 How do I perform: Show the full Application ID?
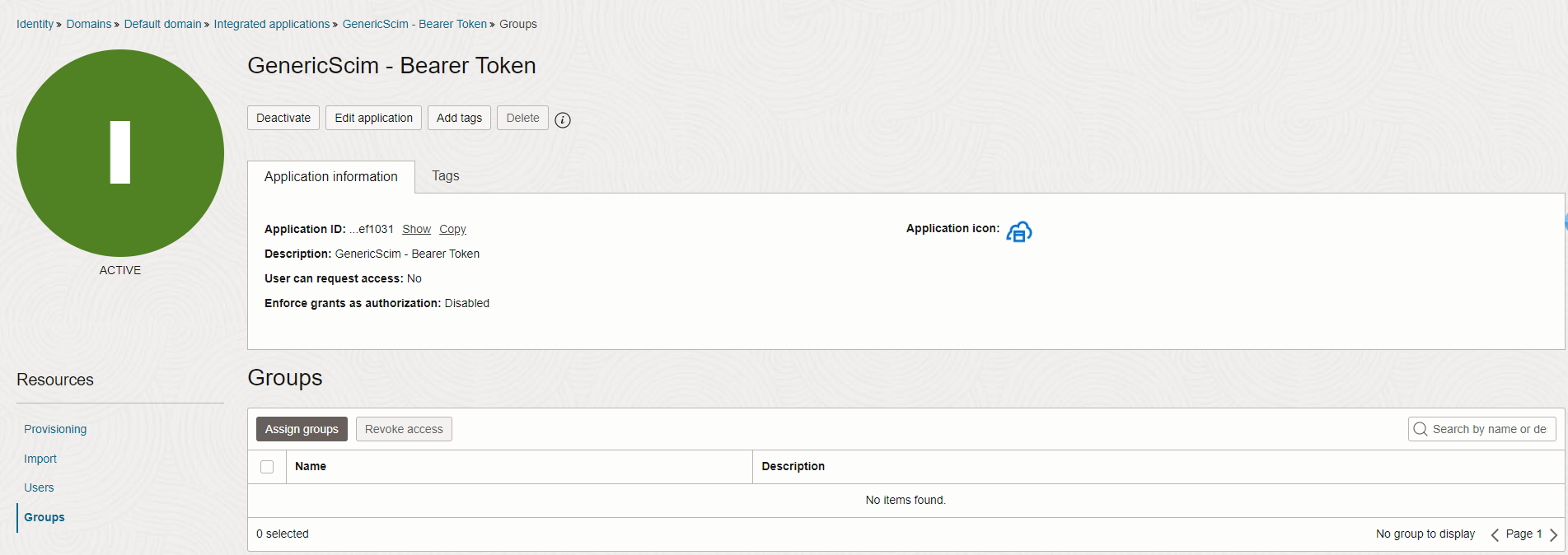(x=416, y=229)
